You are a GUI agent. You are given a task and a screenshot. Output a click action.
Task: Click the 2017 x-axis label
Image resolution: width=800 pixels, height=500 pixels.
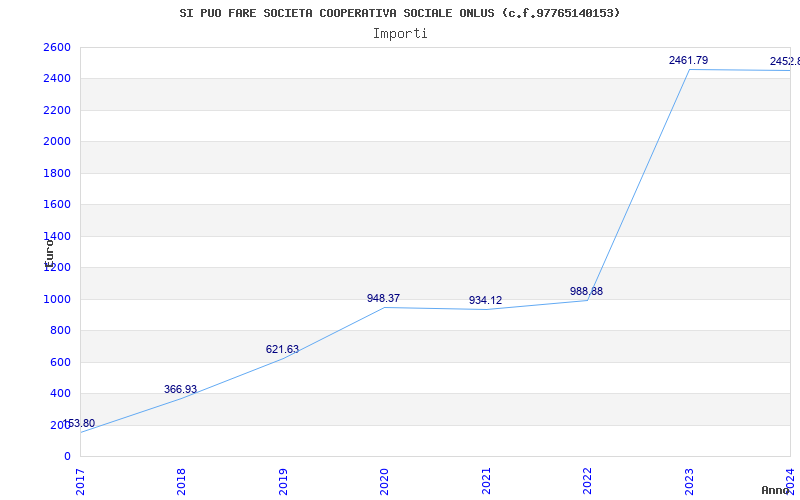(x=80, y=482)
